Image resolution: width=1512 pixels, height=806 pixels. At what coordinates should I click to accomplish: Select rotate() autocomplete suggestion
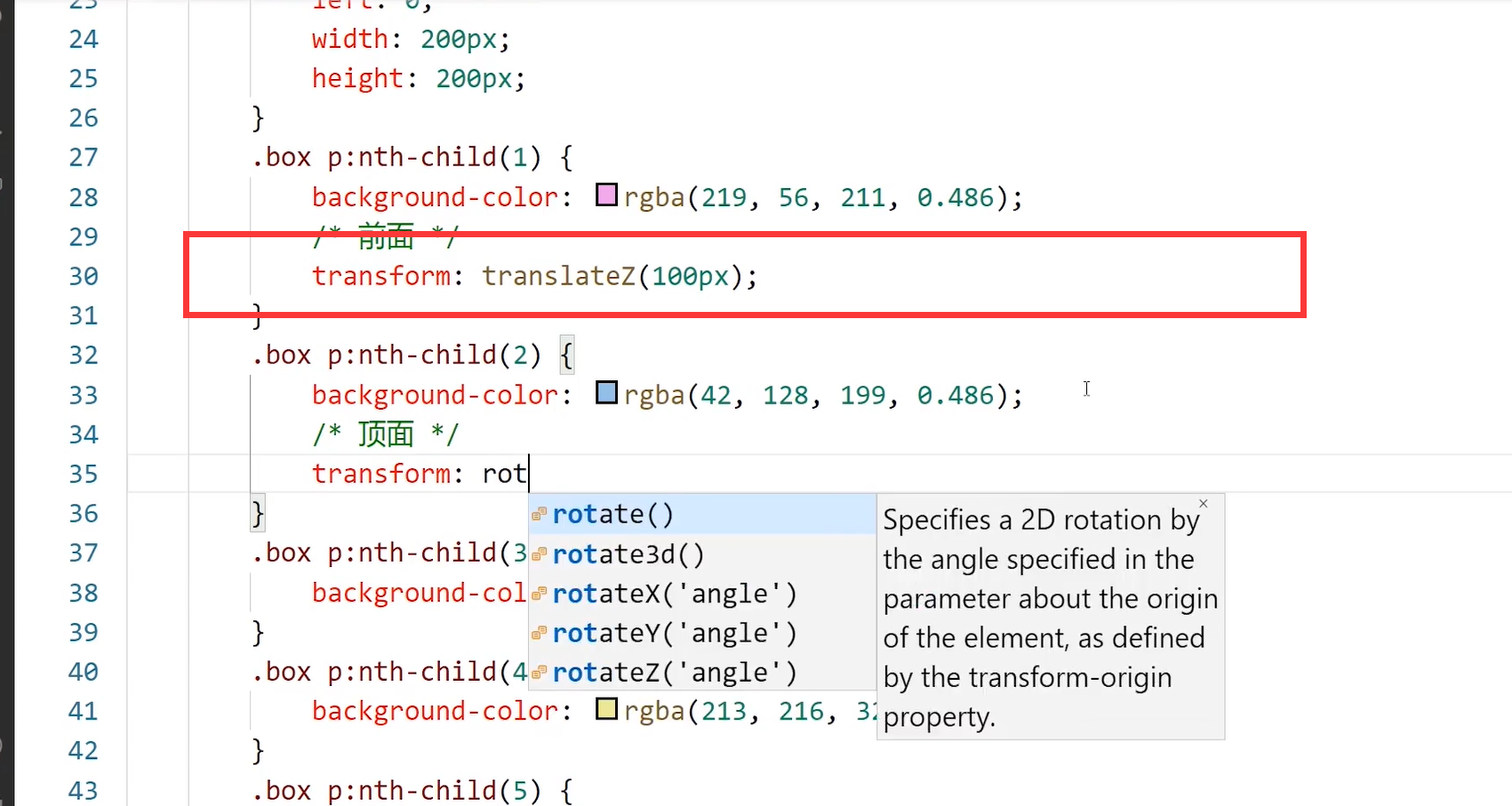[x=702, y=515]
